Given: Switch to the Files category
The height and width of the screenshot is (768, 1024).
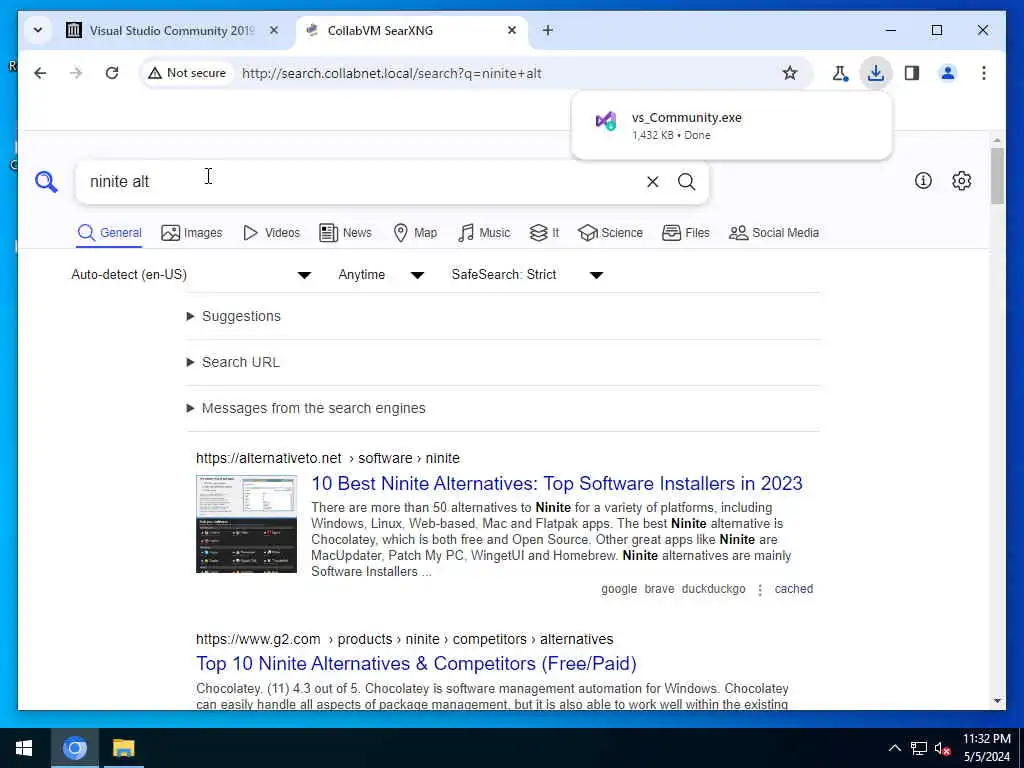Looking at the screenshot, I should tap(686, 233).
